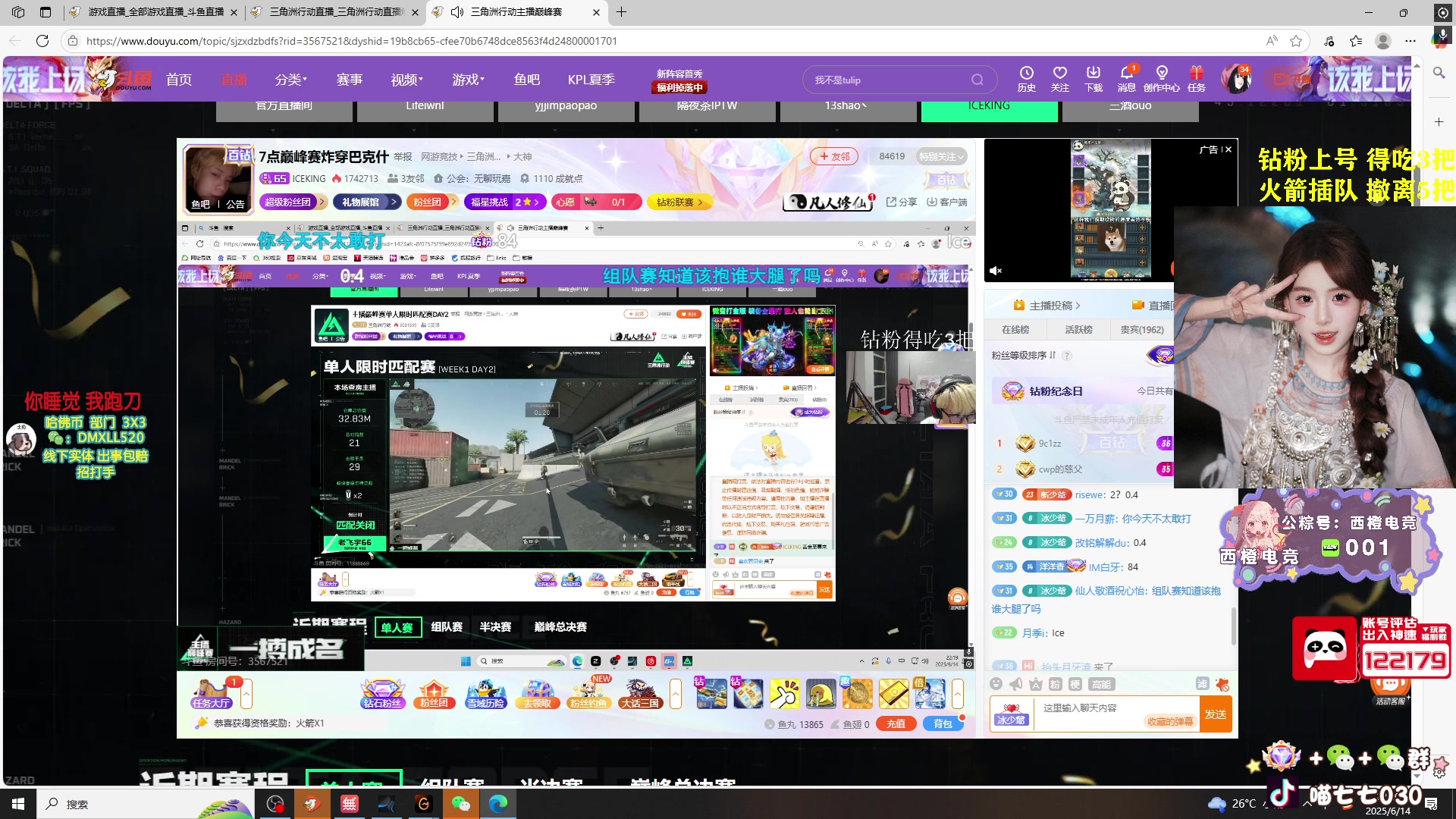The width and height of the screenshot is (1456, 819).
Task: Open the 分类 dropdown in navigation
Action: point(291,80)
